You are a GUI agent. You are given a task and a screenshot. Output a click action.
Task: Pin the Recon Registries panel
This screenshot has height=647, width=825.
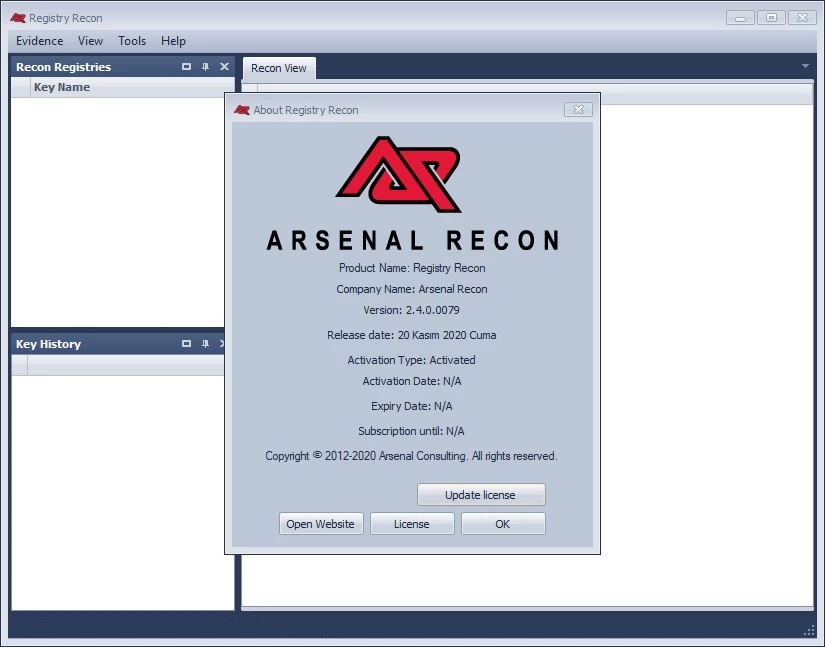click(x=205, y=67)
